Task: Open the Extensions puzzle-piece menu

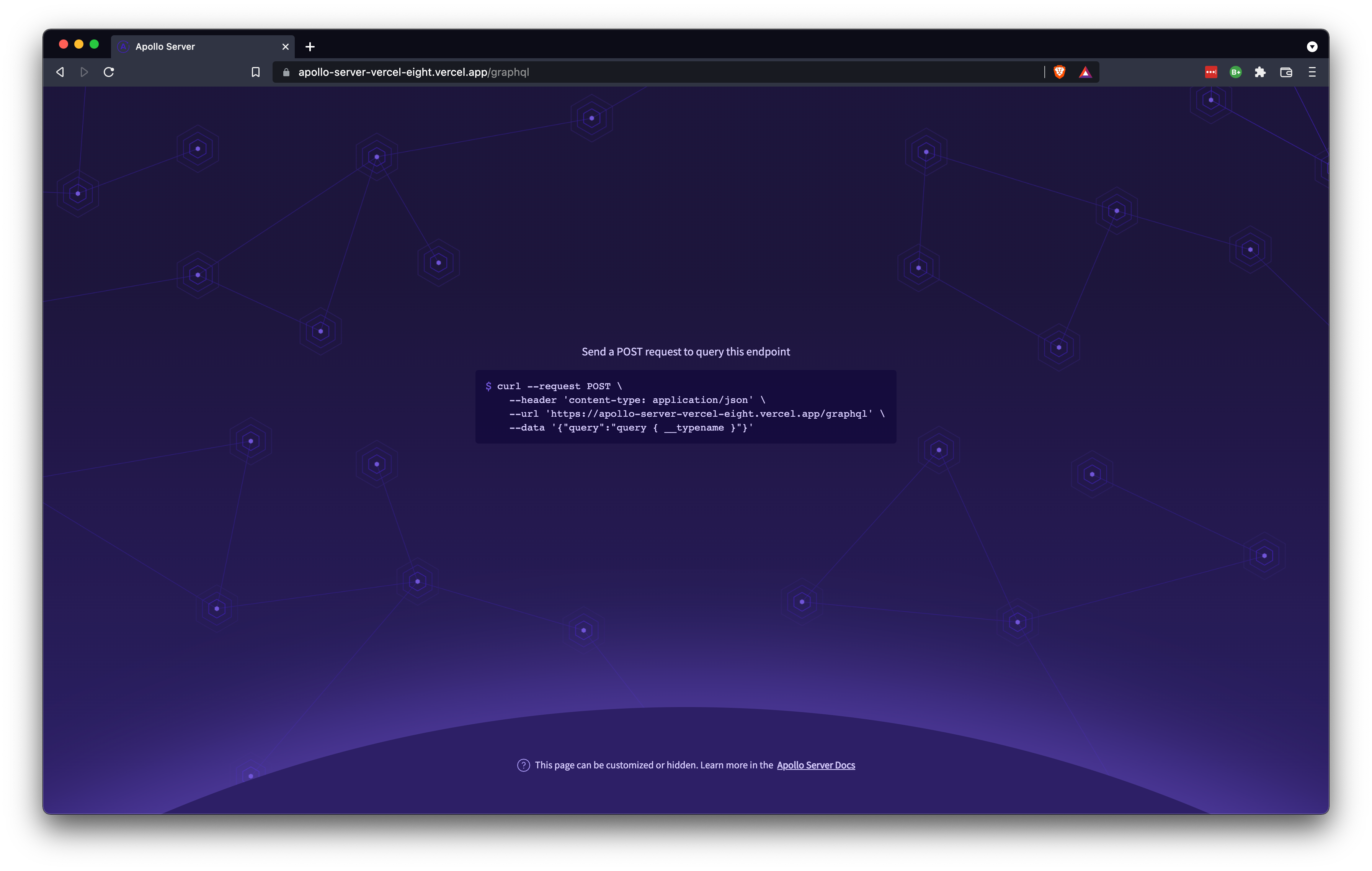Action: 1260,72
